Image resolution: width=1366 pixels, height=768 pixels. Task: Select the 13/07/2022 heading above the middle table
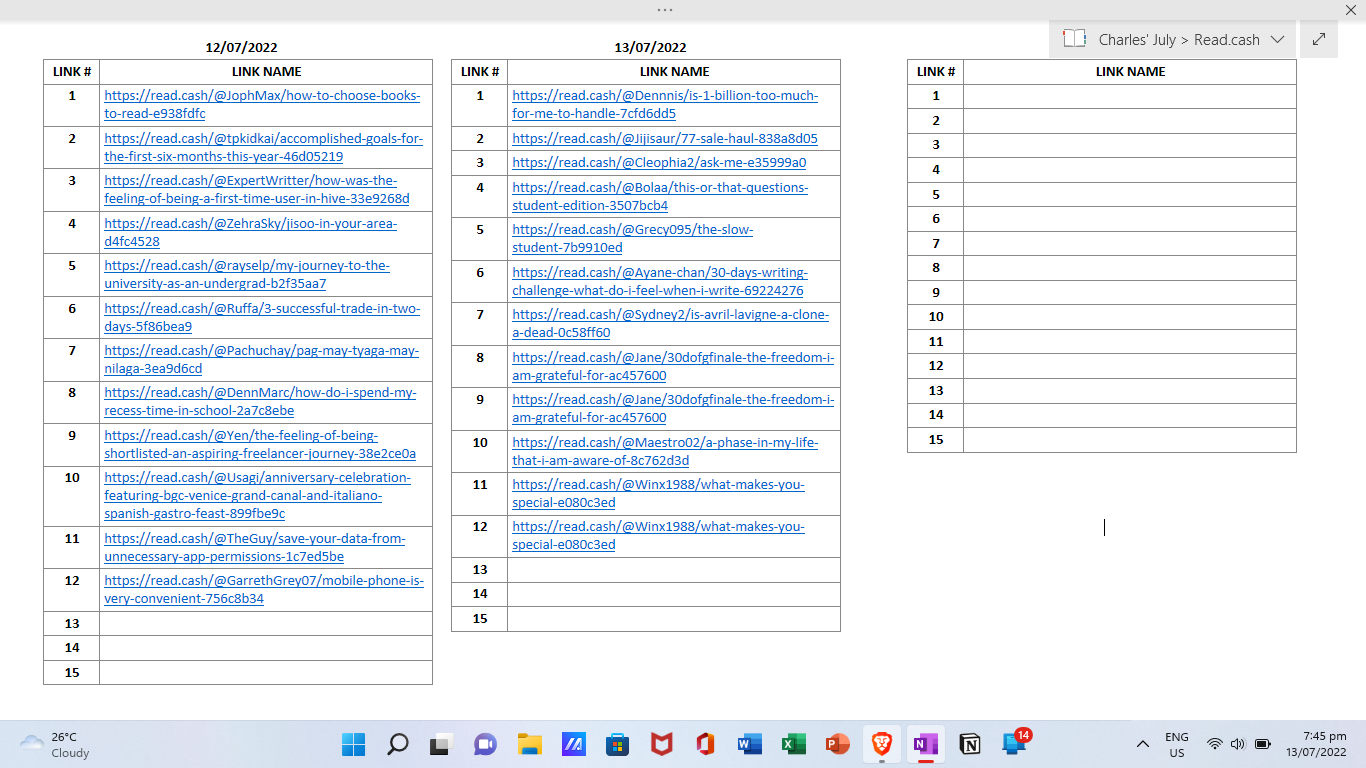click(650, 47)
